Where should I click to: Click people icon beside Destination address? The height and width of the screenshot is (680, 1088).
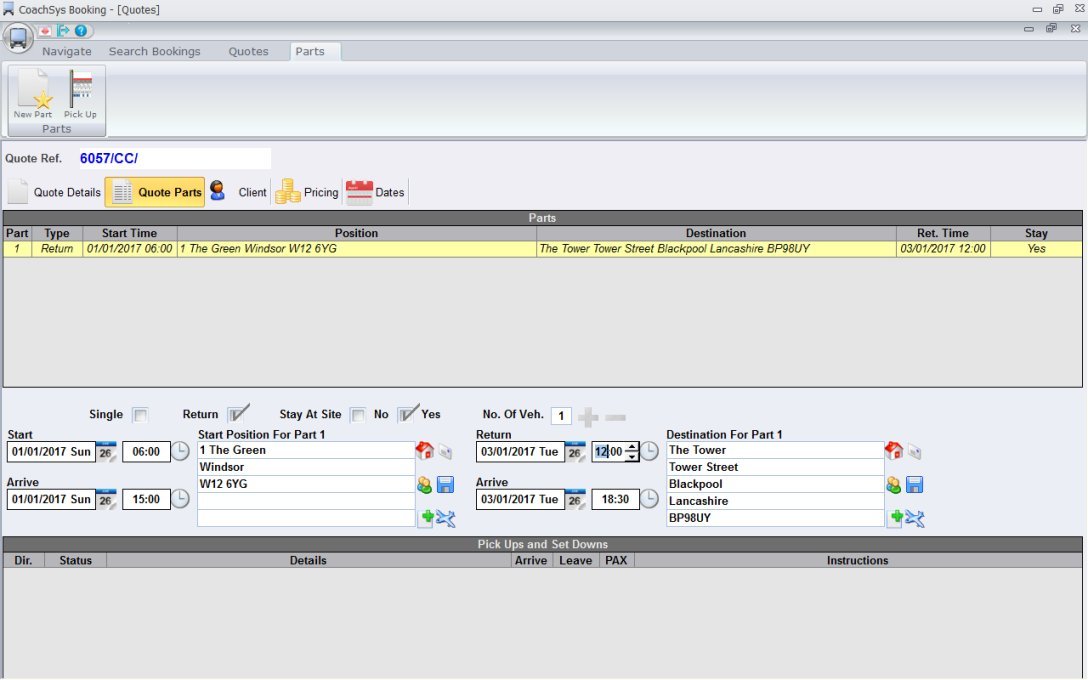894,485
